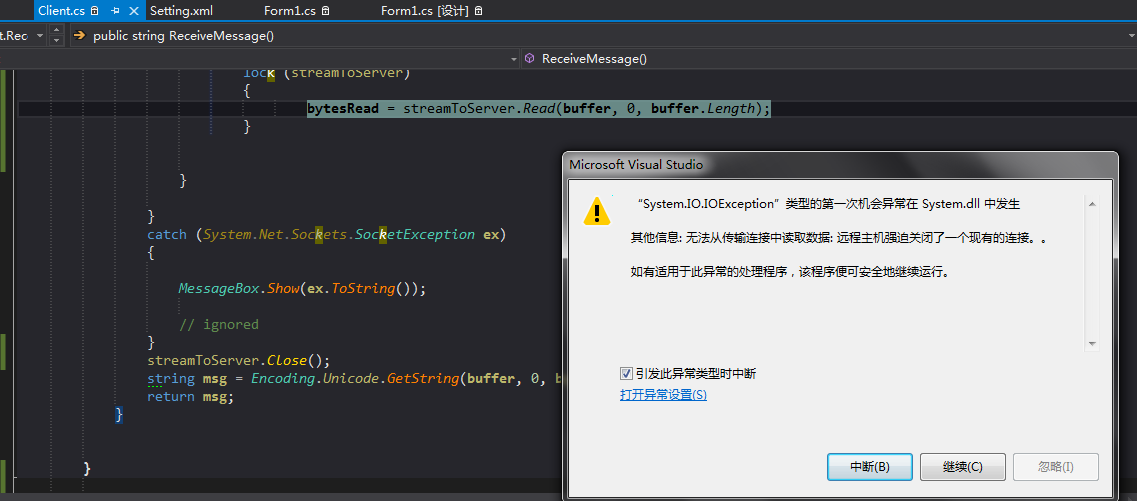Click the 中断(B) break button
The height and width of the screenshot is (501, 1137).
point(869,467)
